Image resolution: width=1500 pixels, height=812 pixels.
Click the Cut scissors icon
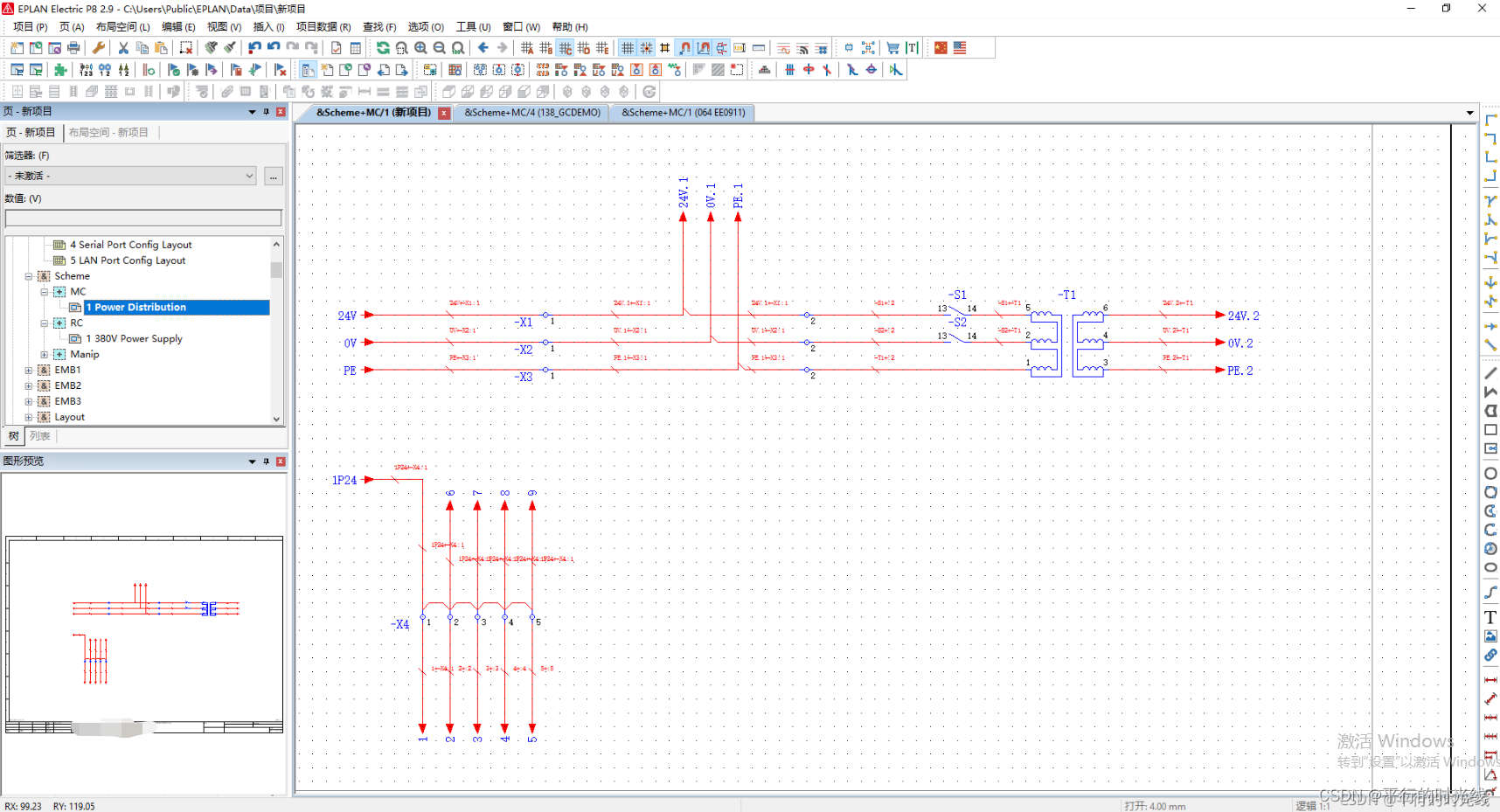click(x=123, y=48)
